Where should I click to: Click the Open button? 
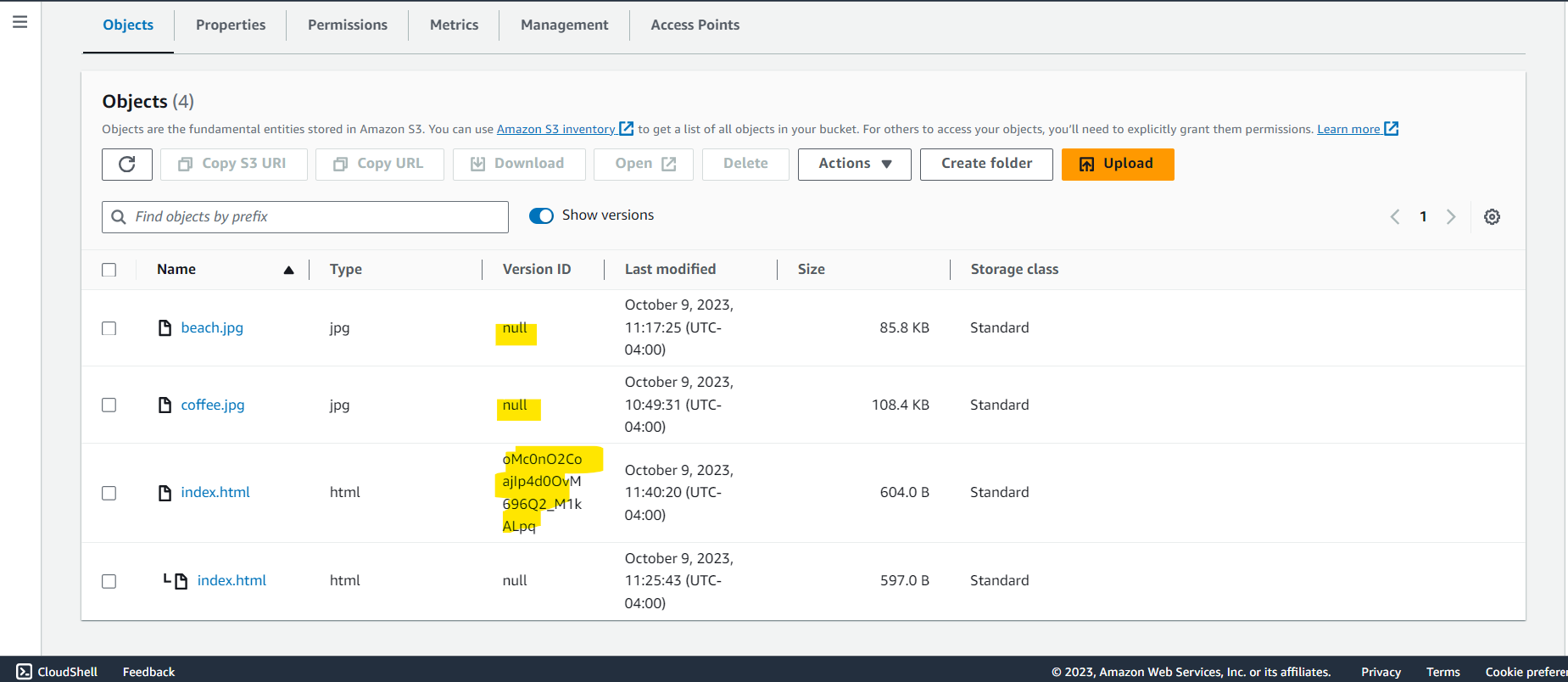pos(644,165)
